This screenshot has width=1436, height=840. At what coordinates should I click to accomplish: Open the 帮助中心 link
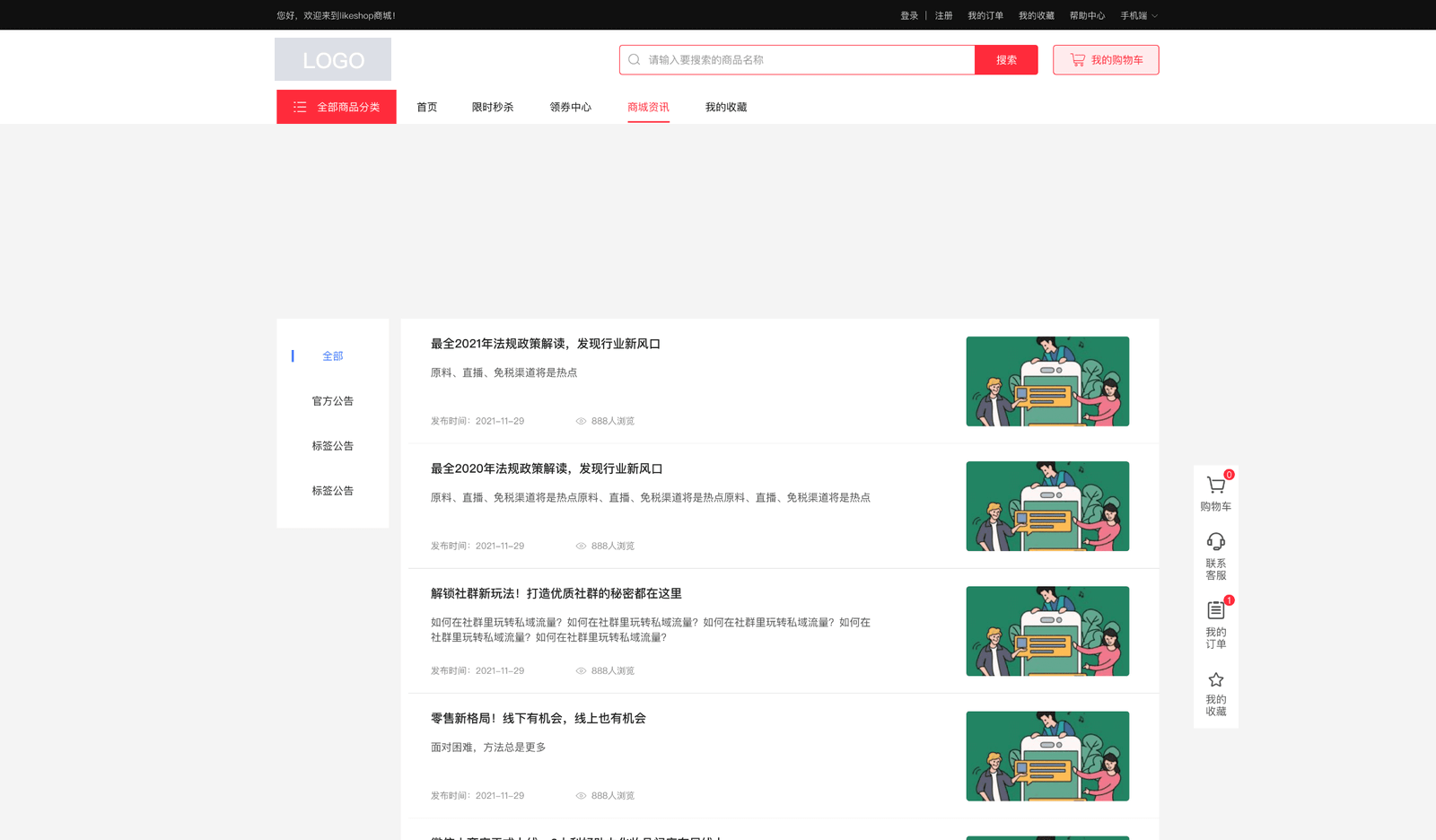tap(1087, 16)
